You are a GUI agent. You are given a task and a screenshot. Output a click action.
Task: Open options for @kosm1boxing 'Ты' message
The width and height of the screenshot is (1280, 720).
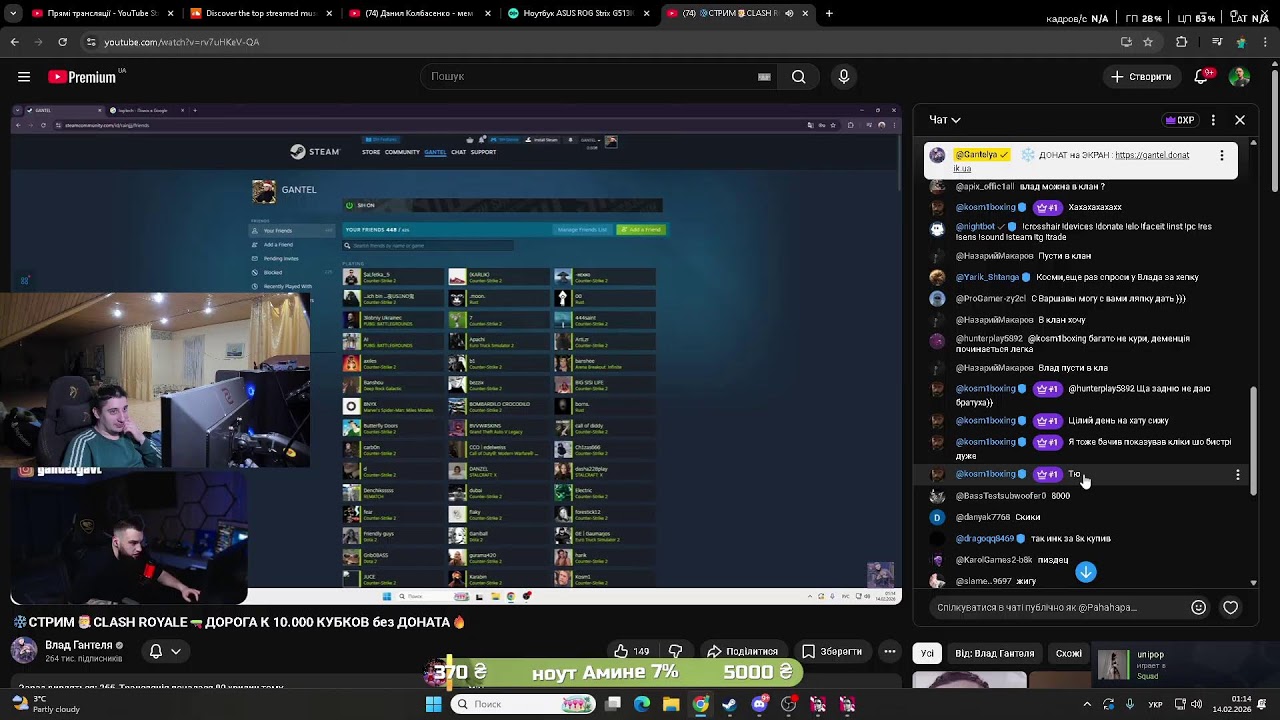[x=1238, y=475]
